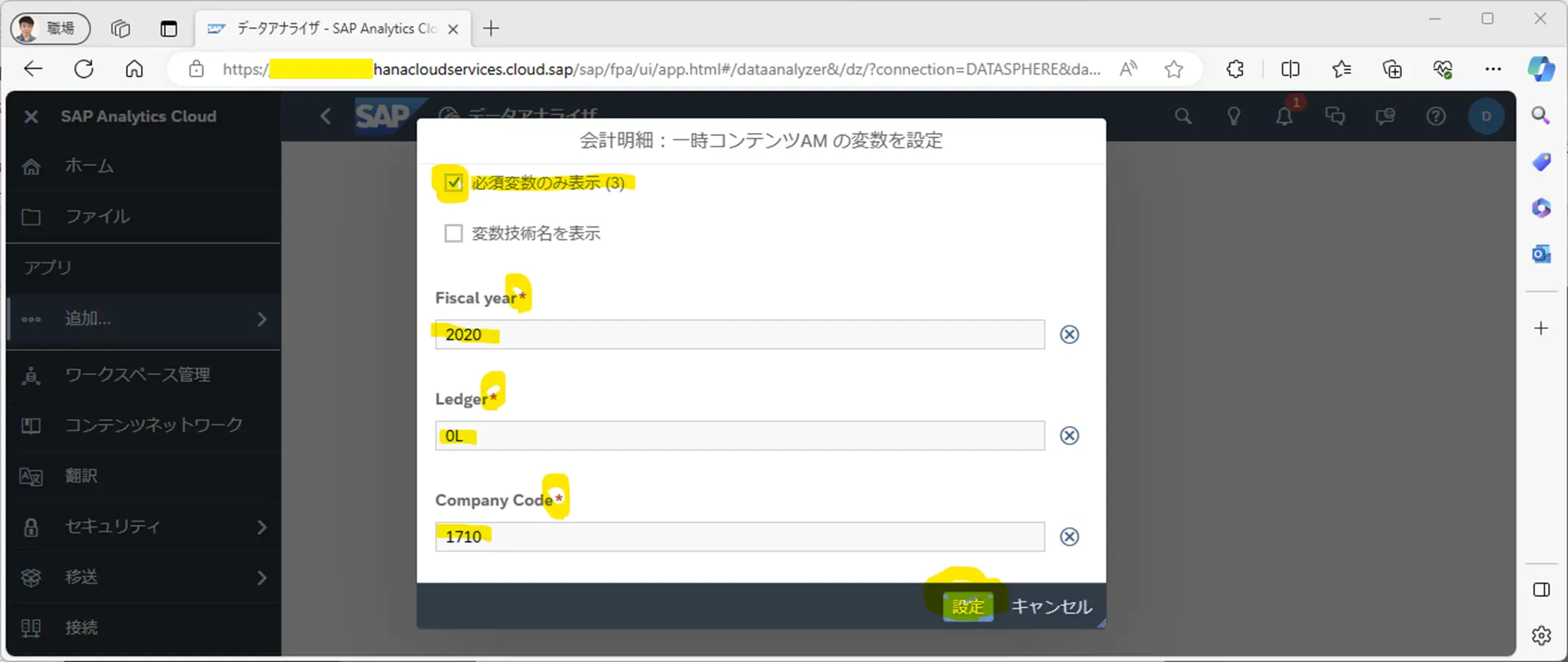Image resolution: width=1568 pixels, height=662 pixels.
Task: Enable the 変数技術名を表示 checkbox
Action: click(454, 233)
